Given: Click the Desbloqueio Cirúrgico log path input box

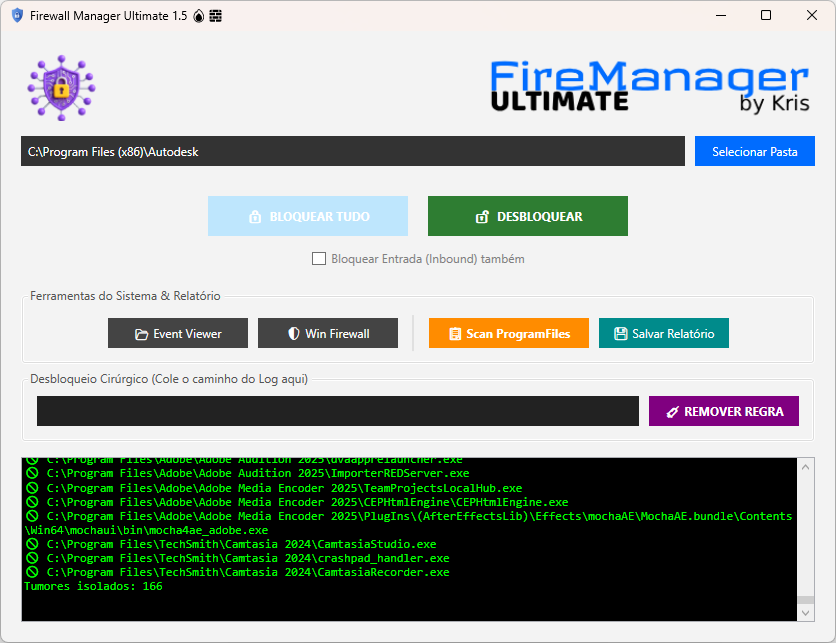Looking at the screenshot, I should pos(337,410).
